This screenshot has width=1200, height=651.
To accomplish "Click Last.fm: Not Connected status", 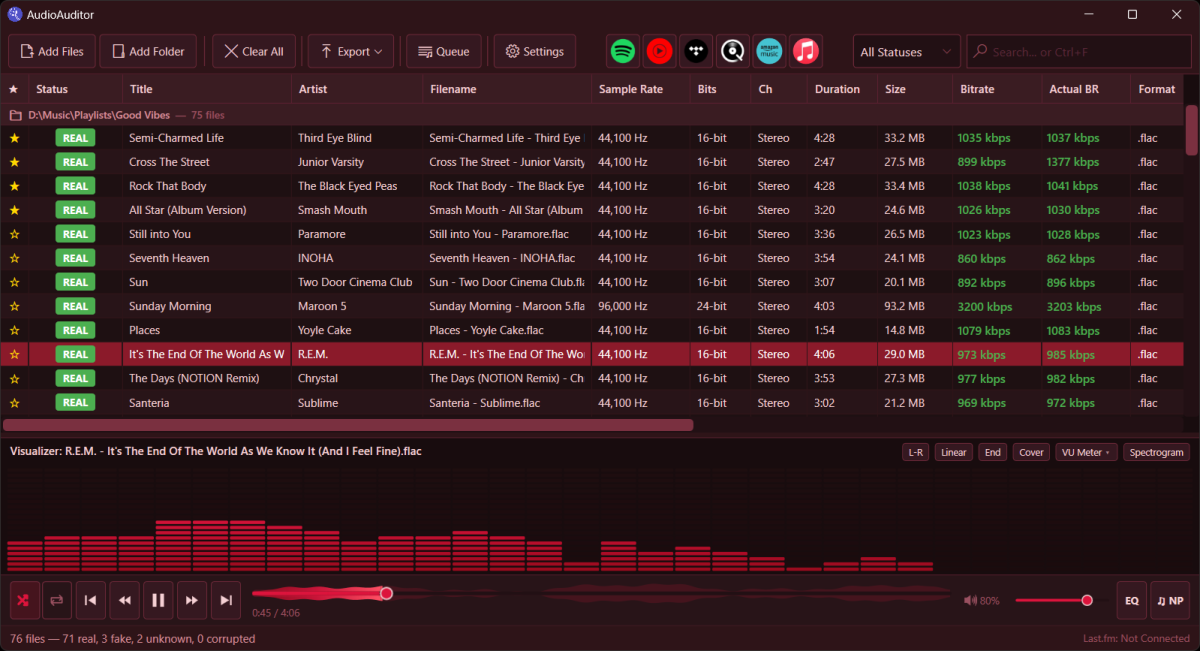I will pos(1136,639).
